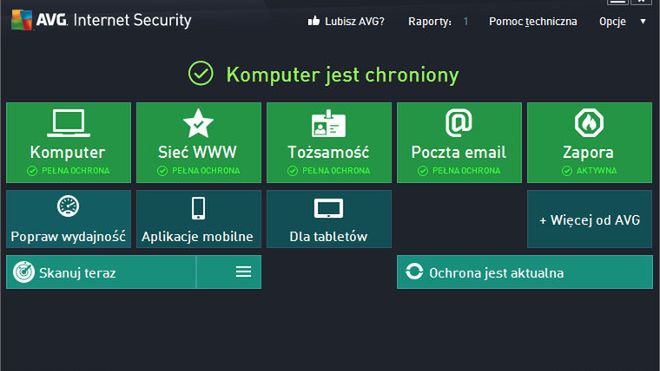Click the Sieć WWW star icon
Screen dimensions: 660x371
click(198, 123)
